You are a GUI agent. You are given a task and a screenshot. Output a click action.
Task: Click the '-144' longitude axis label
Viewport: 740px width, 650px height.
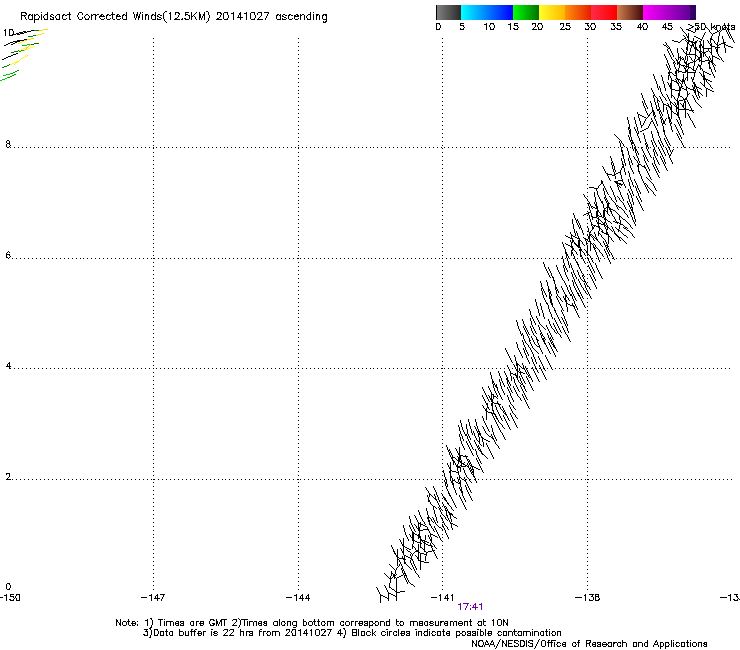(298, 598)
